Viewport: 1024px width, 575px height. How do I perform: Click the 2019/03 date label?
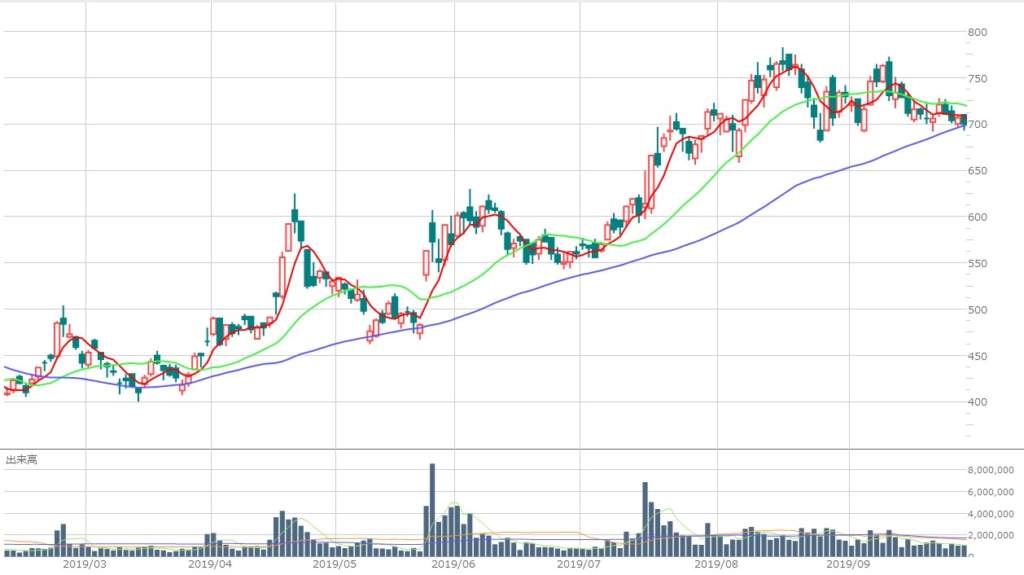85,564
